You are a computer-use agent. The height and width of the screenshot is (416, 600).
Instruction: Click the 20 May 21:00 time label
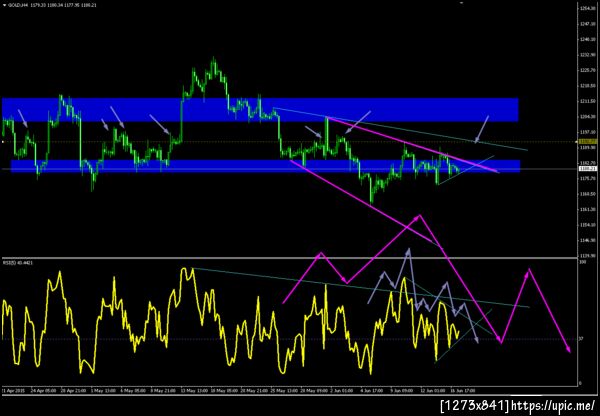[253, 391]
